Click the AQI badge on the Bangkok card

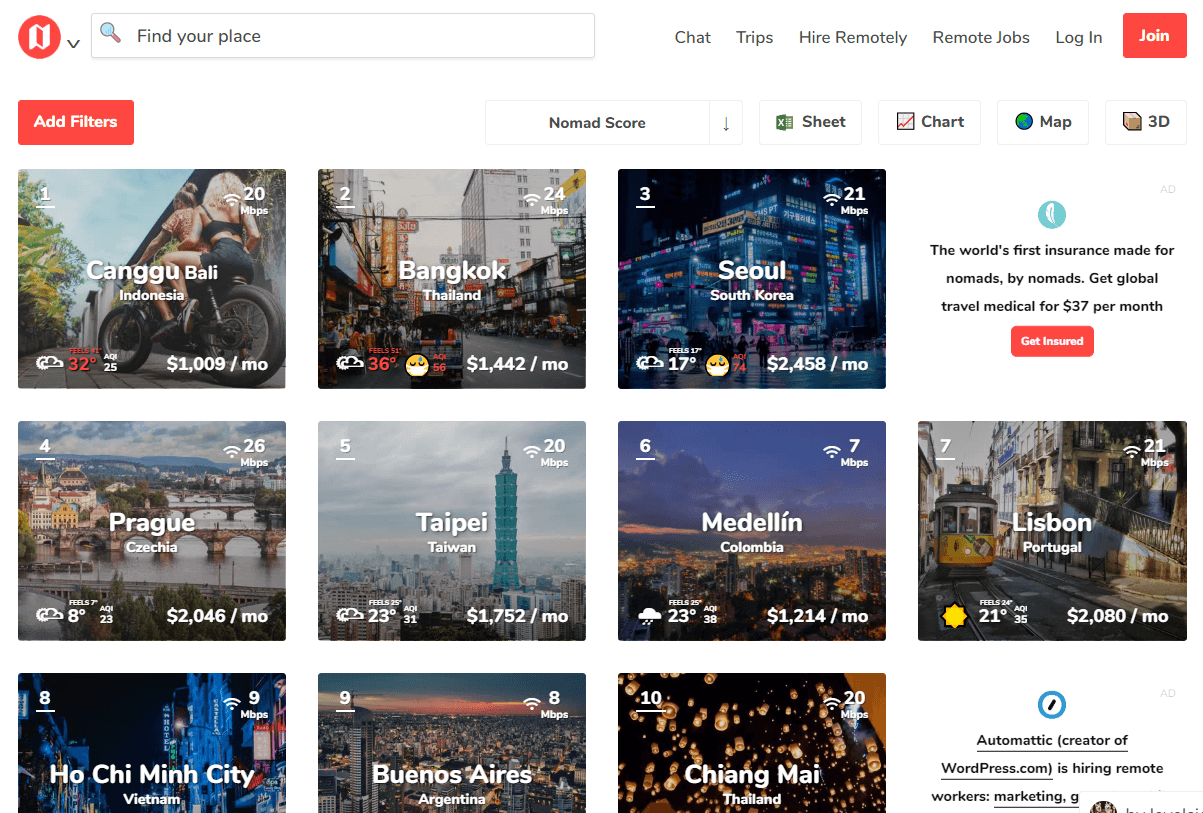[x=438, y=364]
